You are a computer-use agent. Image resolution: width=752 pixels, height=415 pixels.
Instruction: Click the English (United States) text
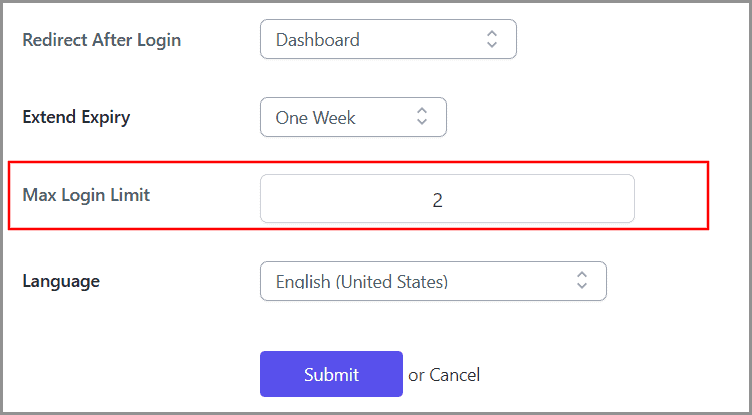click(x=362, y=282)
